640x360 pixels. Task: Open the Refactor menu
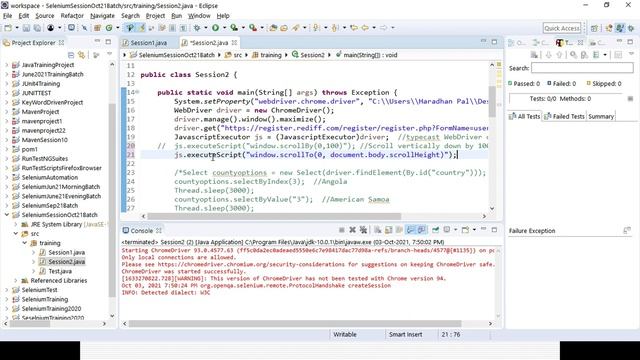point(72,16)
